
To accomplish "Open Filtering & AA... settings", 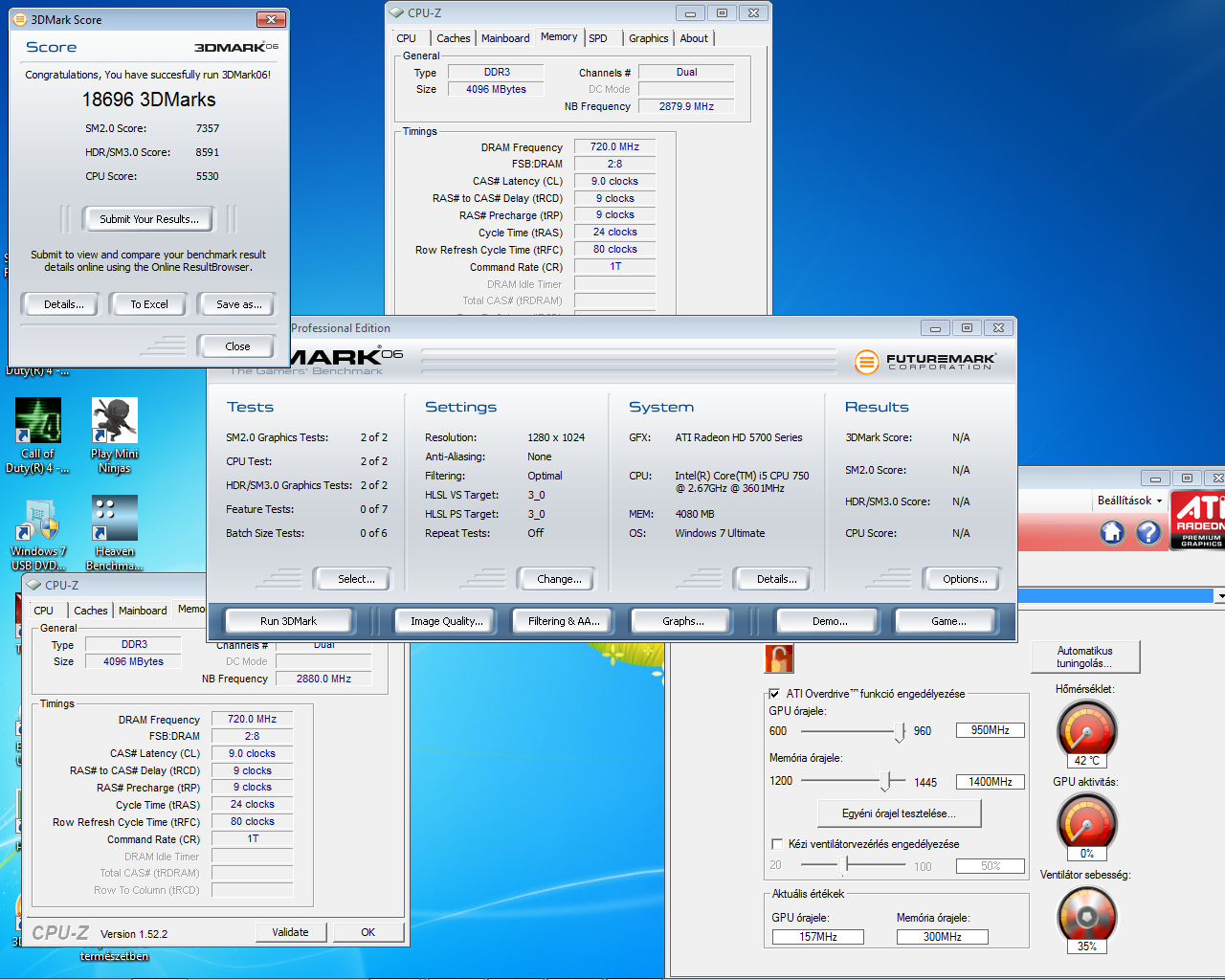I will [564, 621].
